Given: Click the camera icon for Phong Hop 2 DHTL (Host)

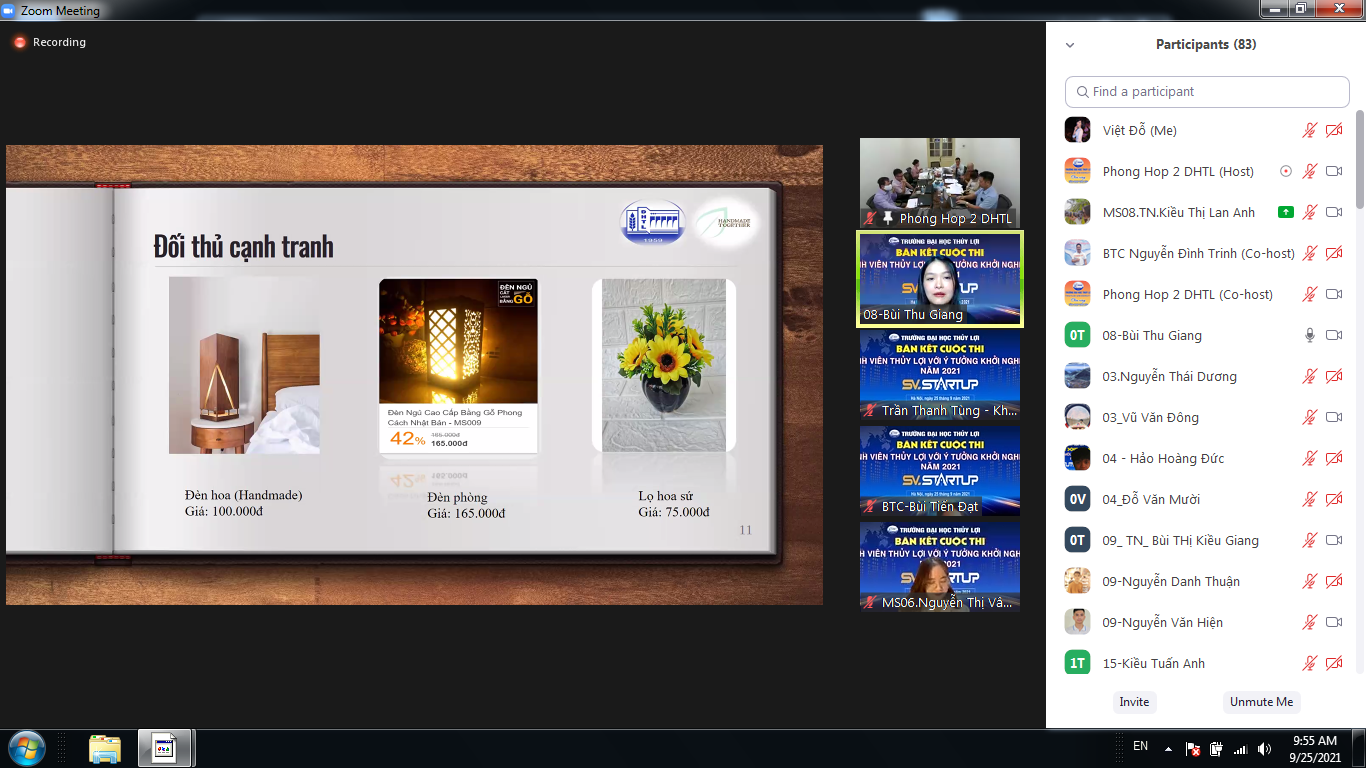Looking at the screenshot, I should coord(1334,171).
